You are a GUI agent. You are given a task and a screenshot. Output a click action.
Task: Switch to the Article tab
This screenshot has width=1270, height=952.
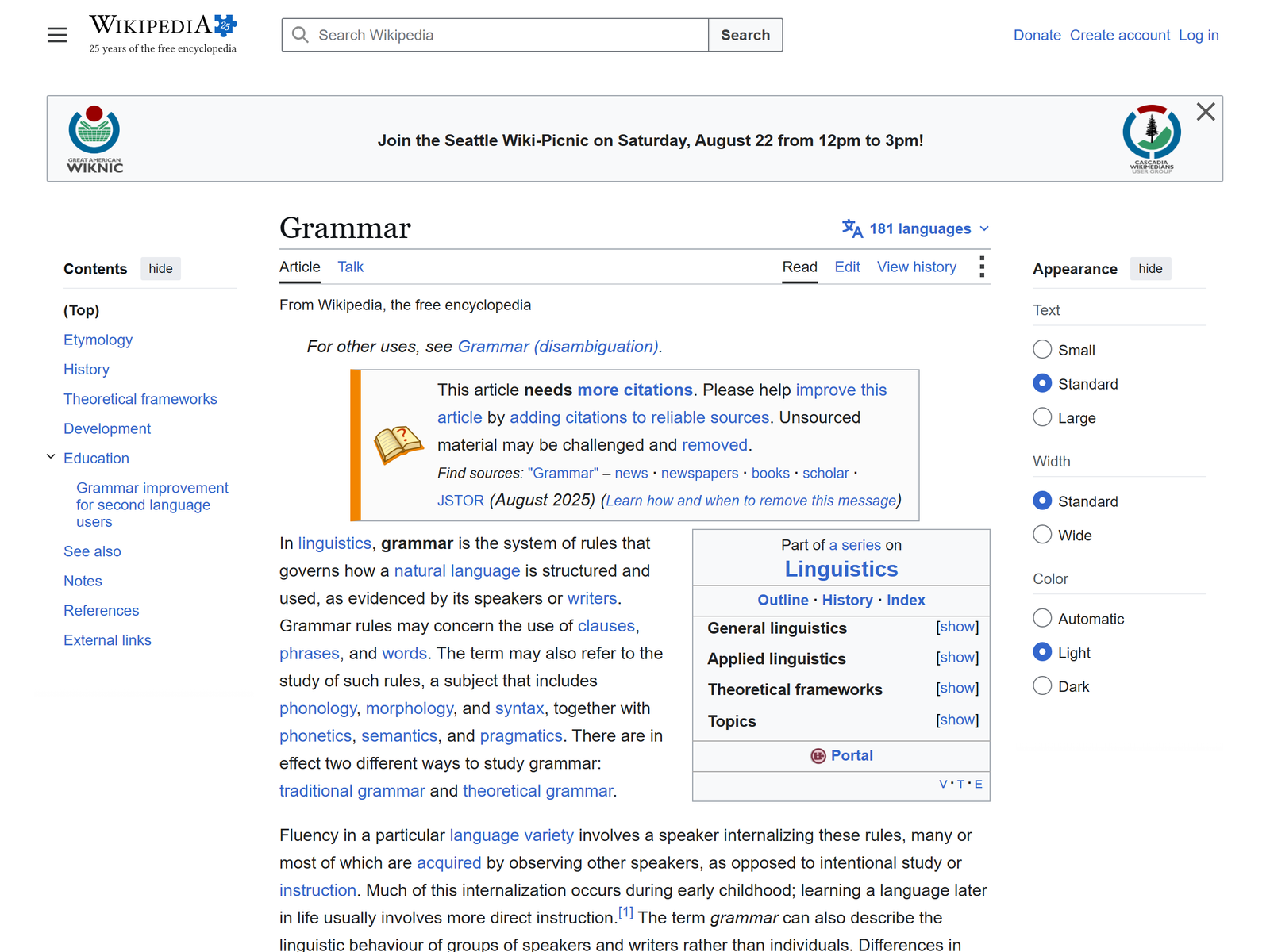(300, 267)
